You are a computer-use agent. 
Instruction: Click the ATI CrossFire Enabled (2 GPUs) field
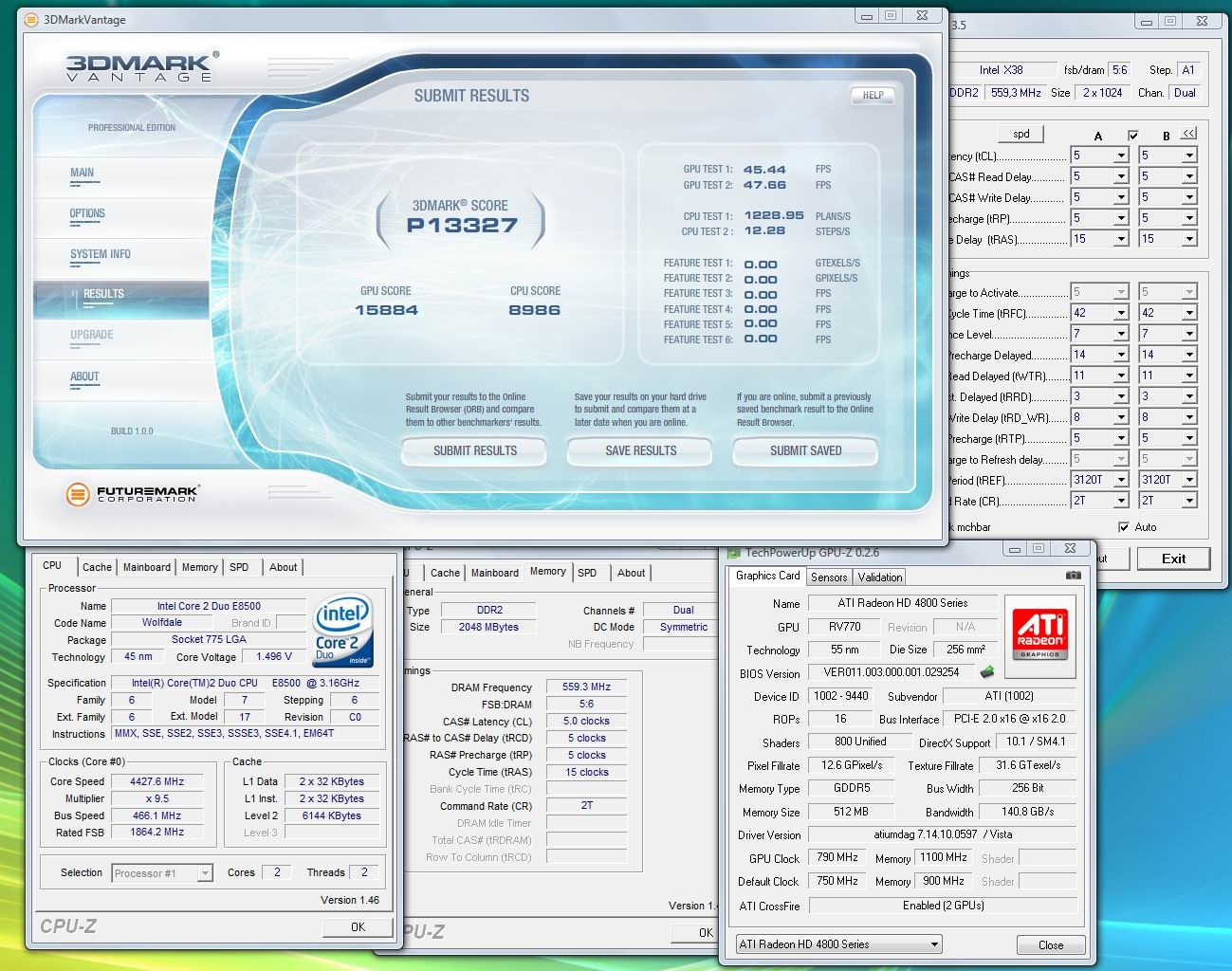(x=943, y=906)
